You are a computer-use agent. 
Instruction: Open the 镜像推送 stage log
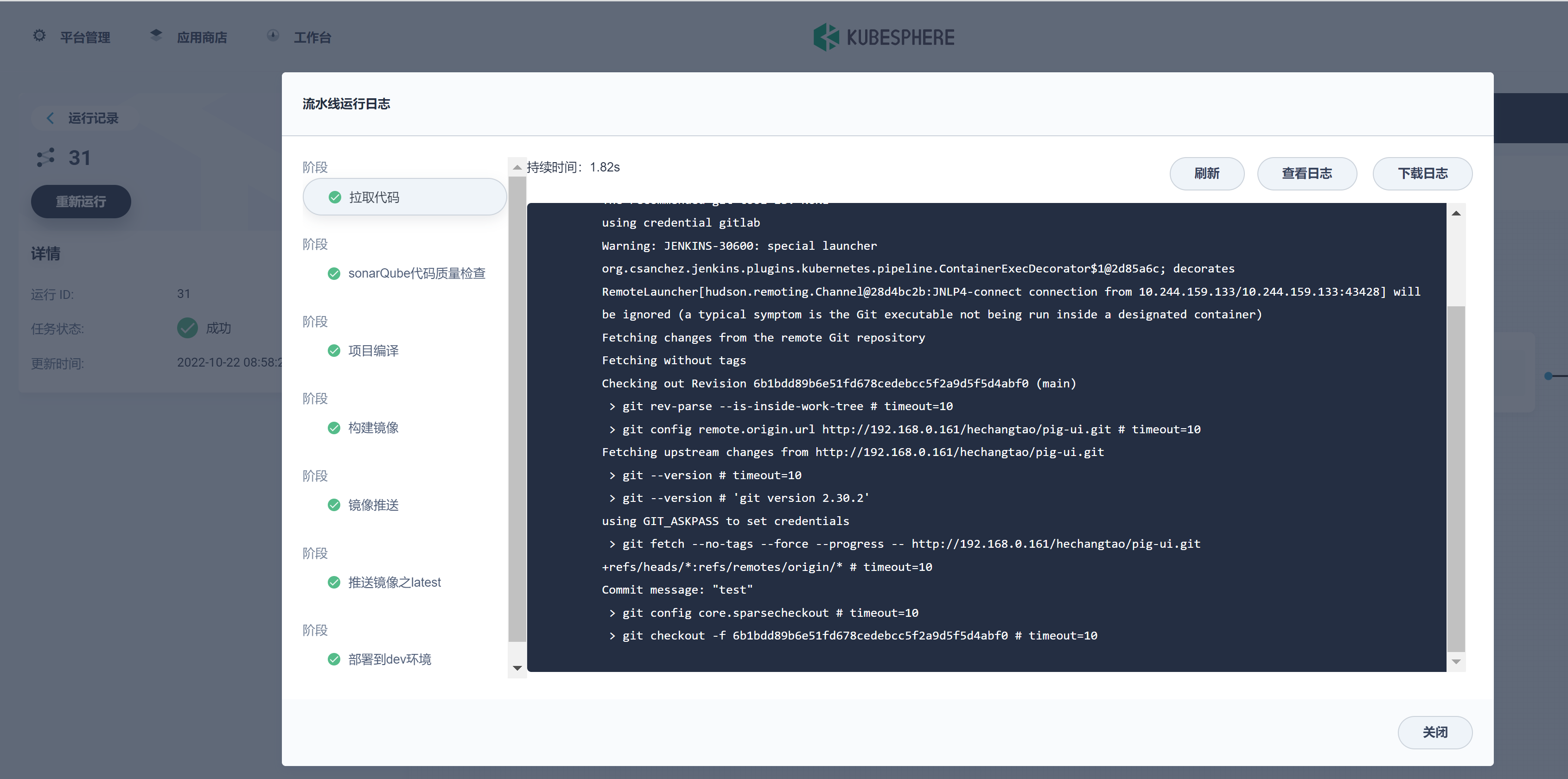pyautogui.click(x=373, y=505)
